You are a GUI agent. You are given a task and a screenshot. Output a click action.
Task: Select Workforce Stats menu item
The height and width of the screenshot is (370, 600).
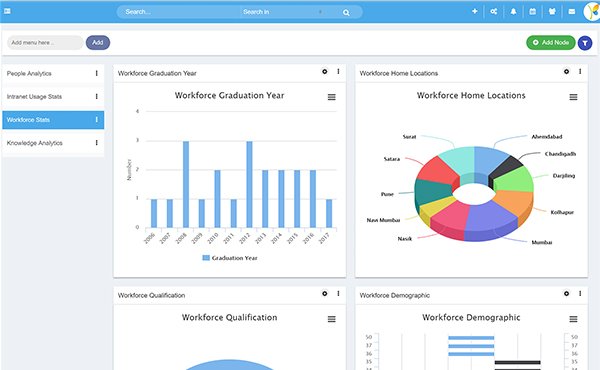pyautogui.click(x=53, y=120)
